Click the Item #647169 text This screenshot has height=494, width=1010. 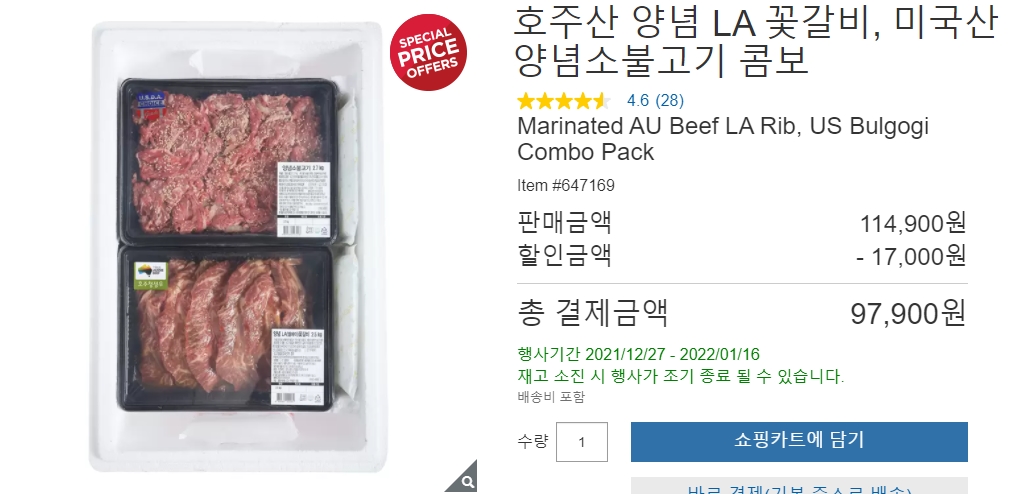point(566,185)
